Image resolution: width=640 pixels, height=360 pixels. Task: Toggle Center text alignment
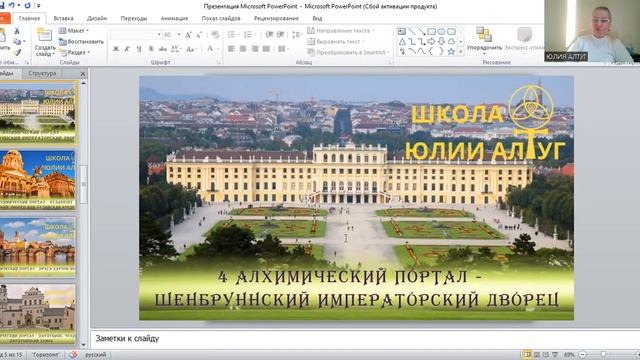coord(243,49)
